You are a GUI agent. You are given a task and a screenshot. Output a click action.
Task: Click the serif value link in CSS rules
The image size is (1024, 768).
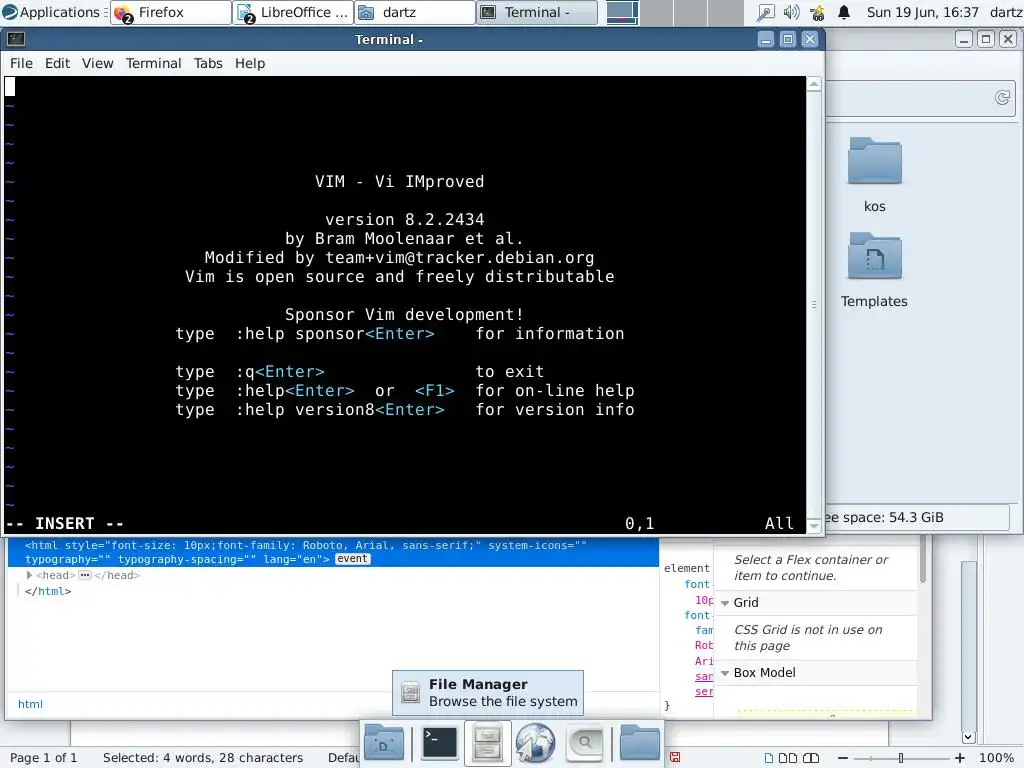pos(704,692)
